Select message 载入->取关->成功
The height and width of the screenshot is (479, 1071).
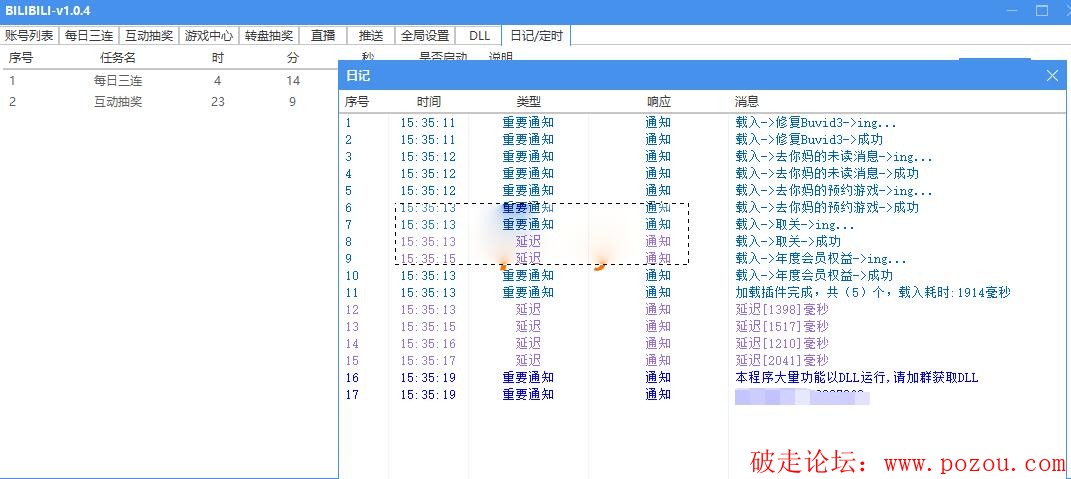788,241
